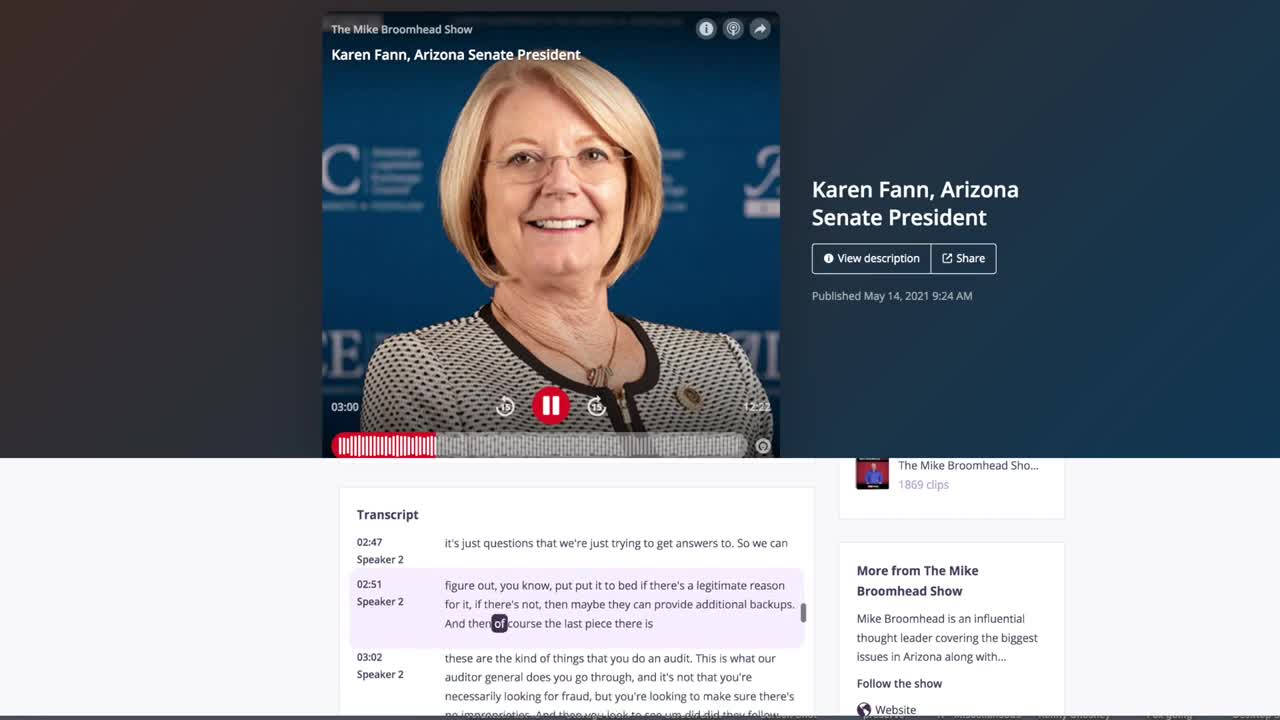Pause the audio playback
Viewport: 1280px width, 720px height.
(551, 406)
